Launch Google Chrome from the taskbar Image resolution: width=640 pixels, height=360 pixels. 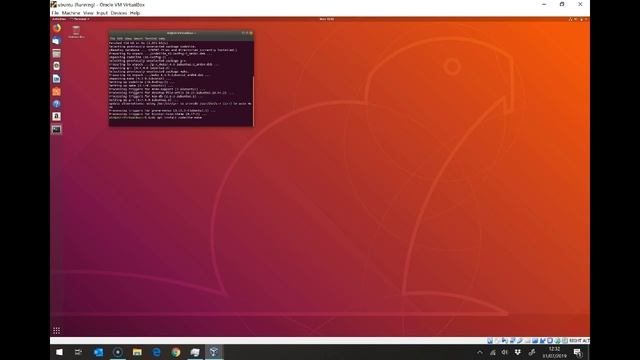pos(176,352)
